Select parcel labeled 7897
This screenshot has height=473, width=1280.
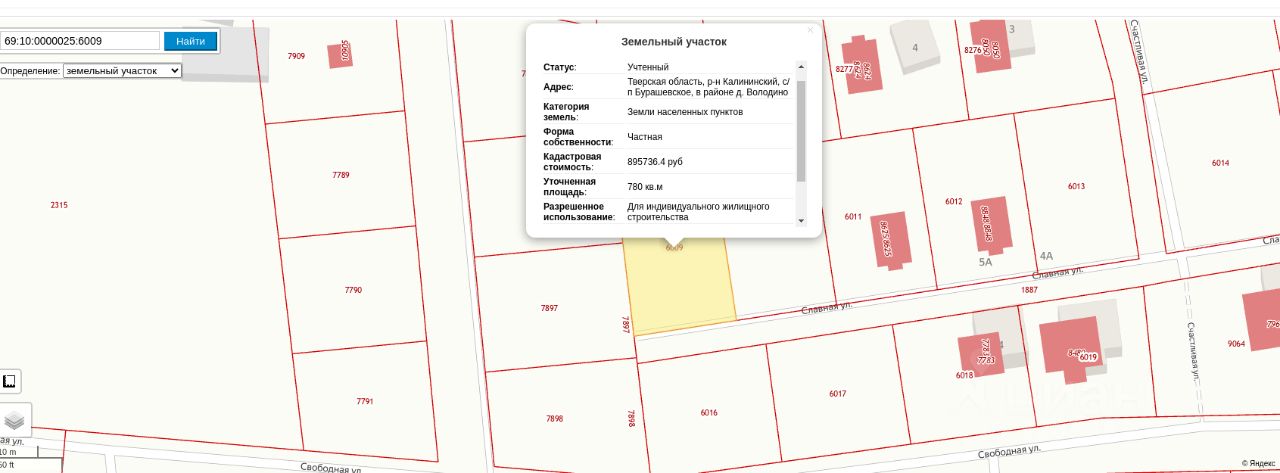click(x=549, y=308)
